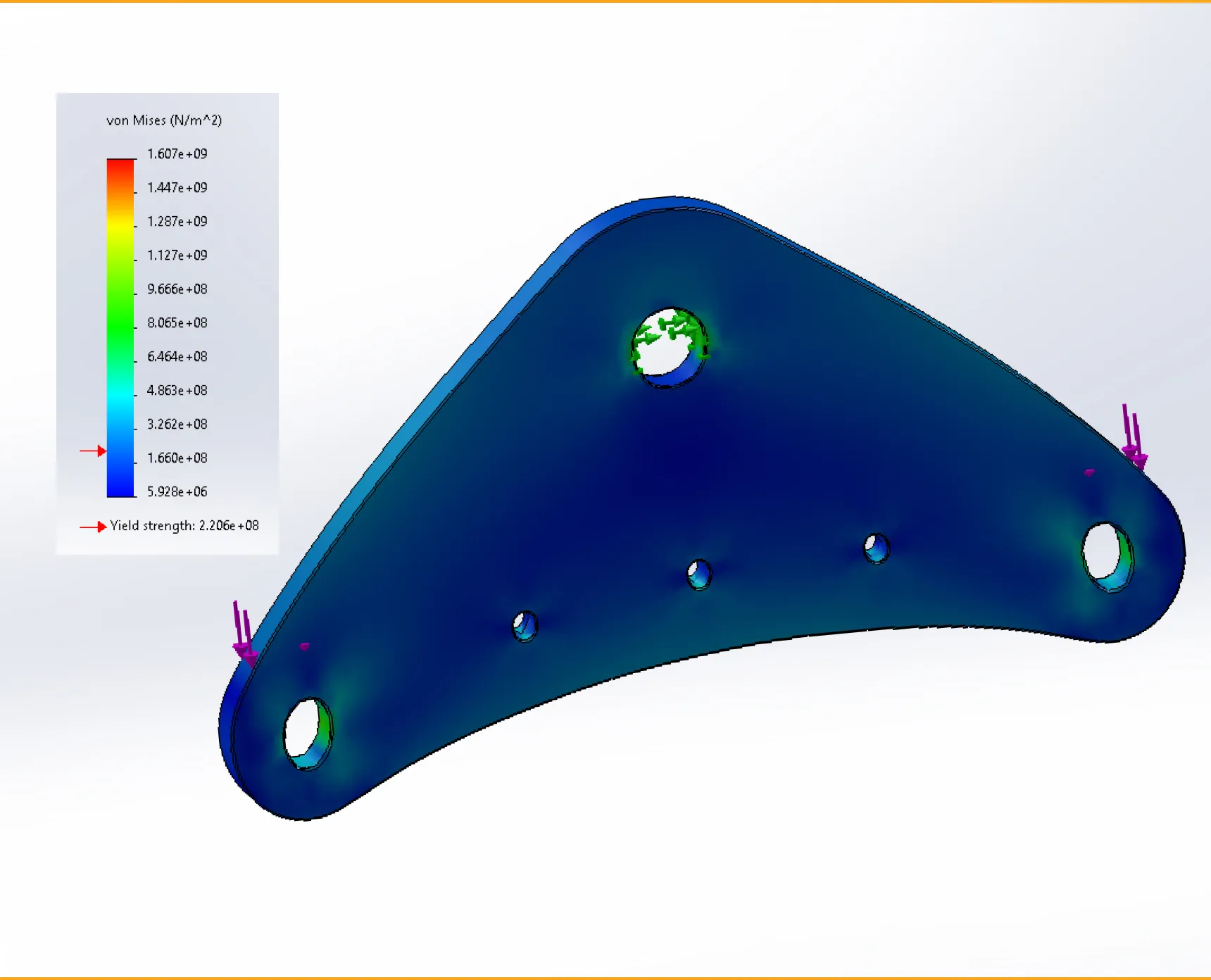
Task: Select the large hole at the bracket's right end
Action: click(1107, 557)
